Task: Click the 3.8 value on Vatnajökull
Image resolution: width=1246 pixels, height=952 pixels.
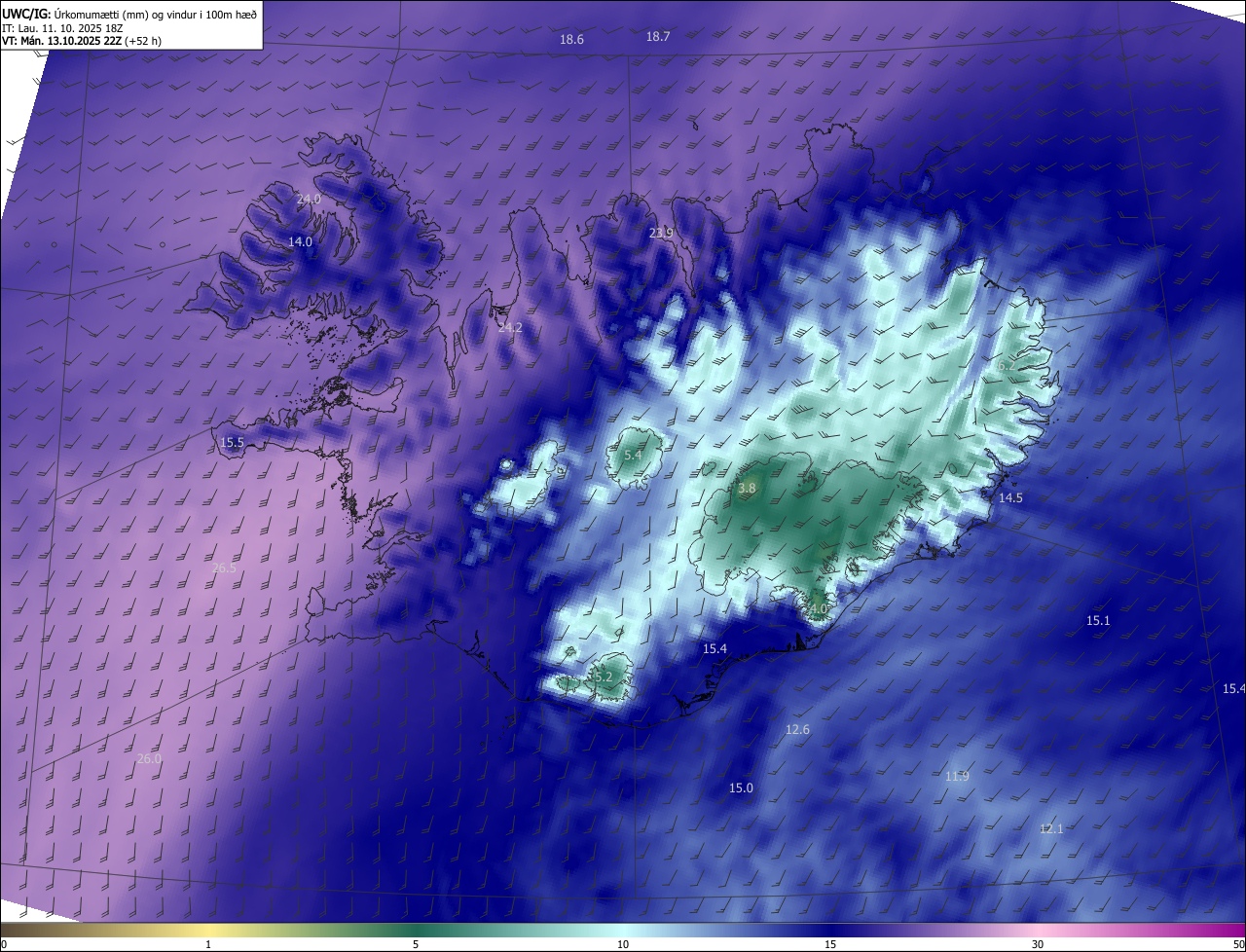Action: point(747,489)
